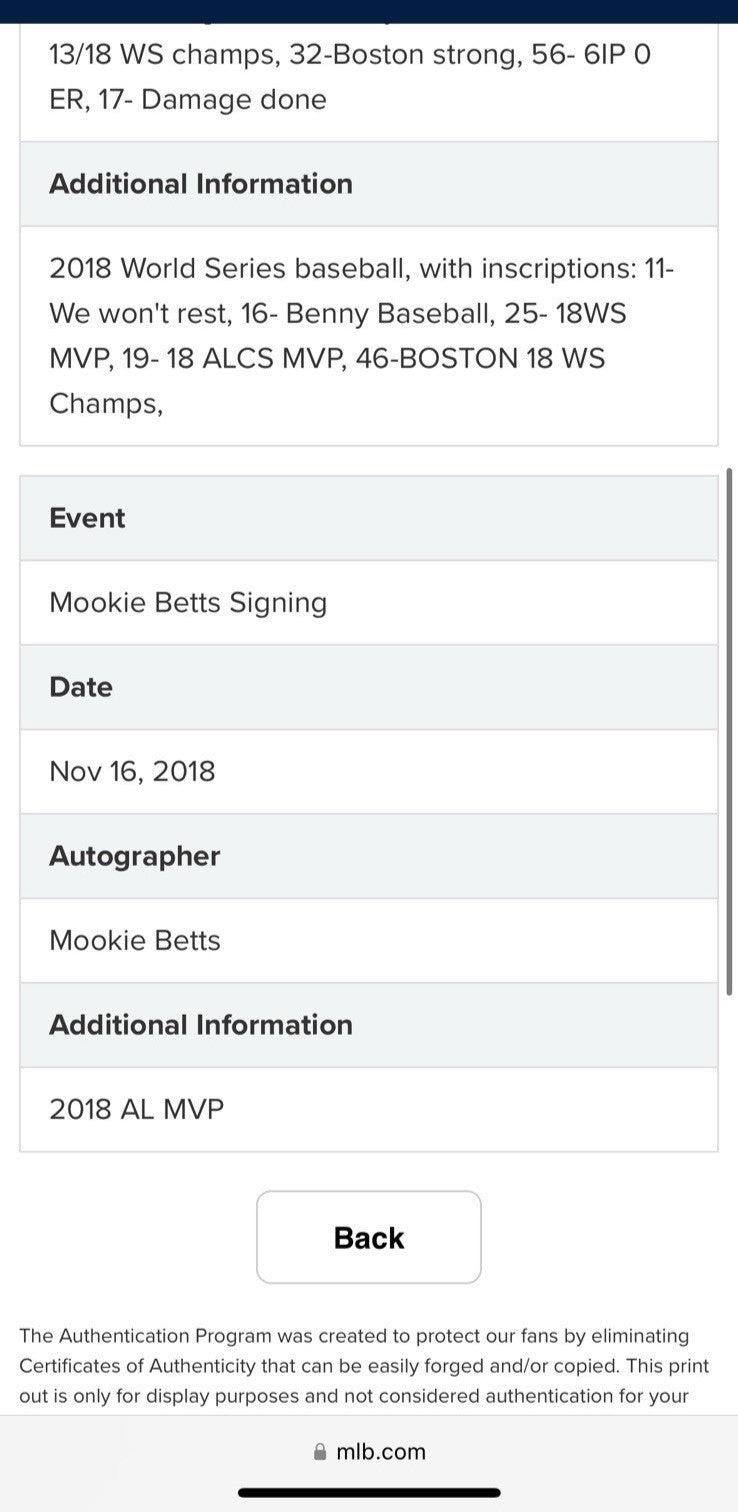The image size is (738, 1512).
Task: Select the Date header row
Action: (x=368, y=687)
